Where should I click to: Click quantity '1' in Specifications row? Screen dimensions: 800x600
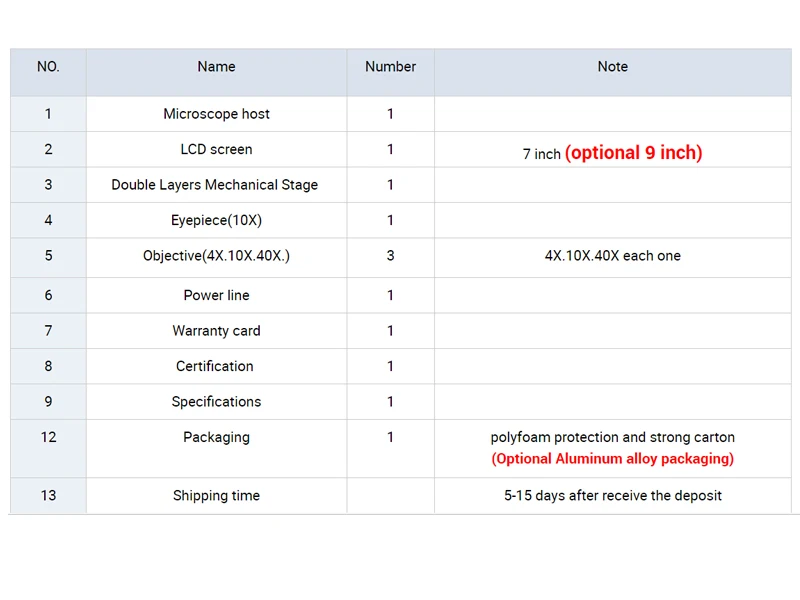pos(390,402)
